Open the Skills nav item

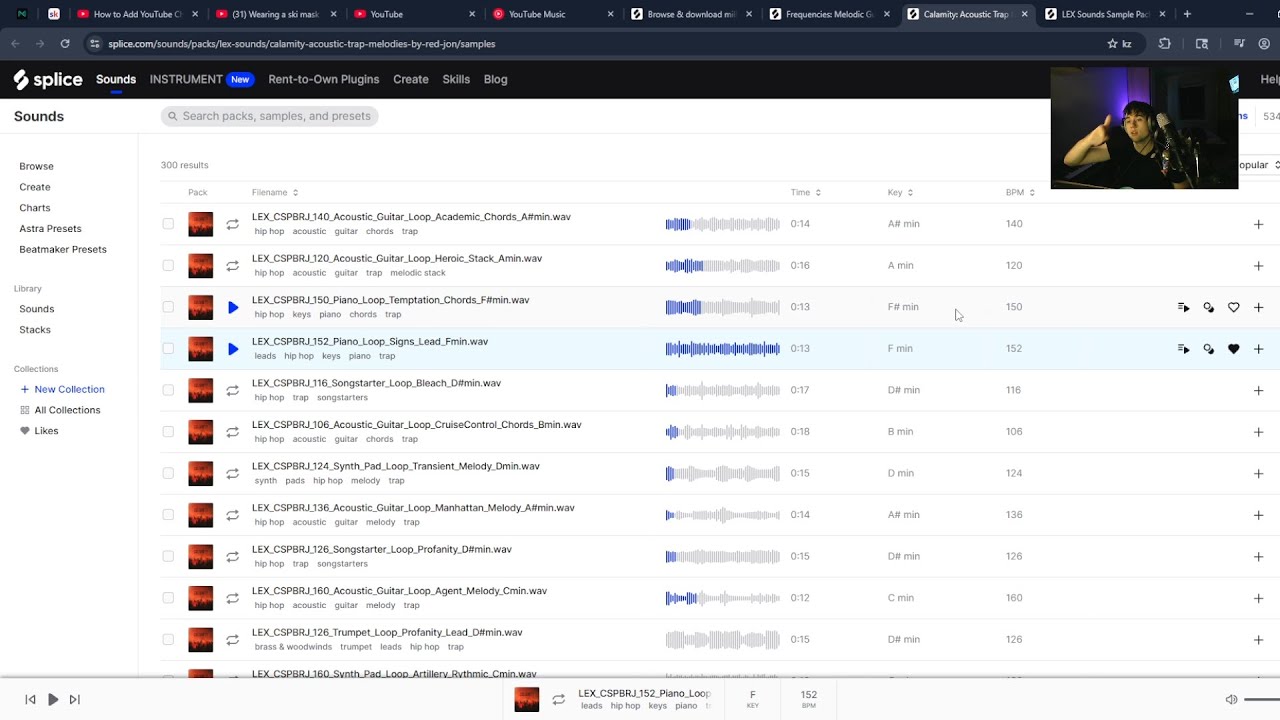456,80
